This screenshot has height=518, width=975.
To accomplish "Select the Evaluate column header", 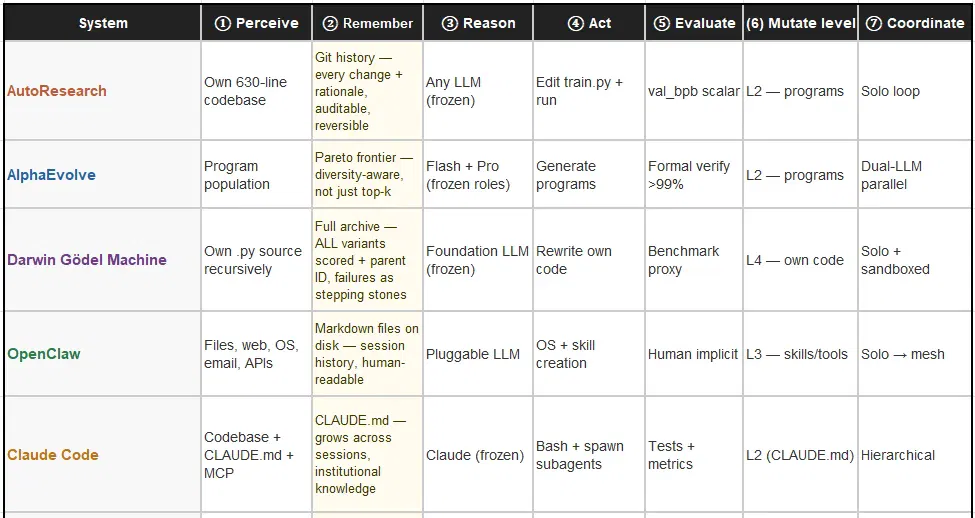I will [x=694, y=23].
